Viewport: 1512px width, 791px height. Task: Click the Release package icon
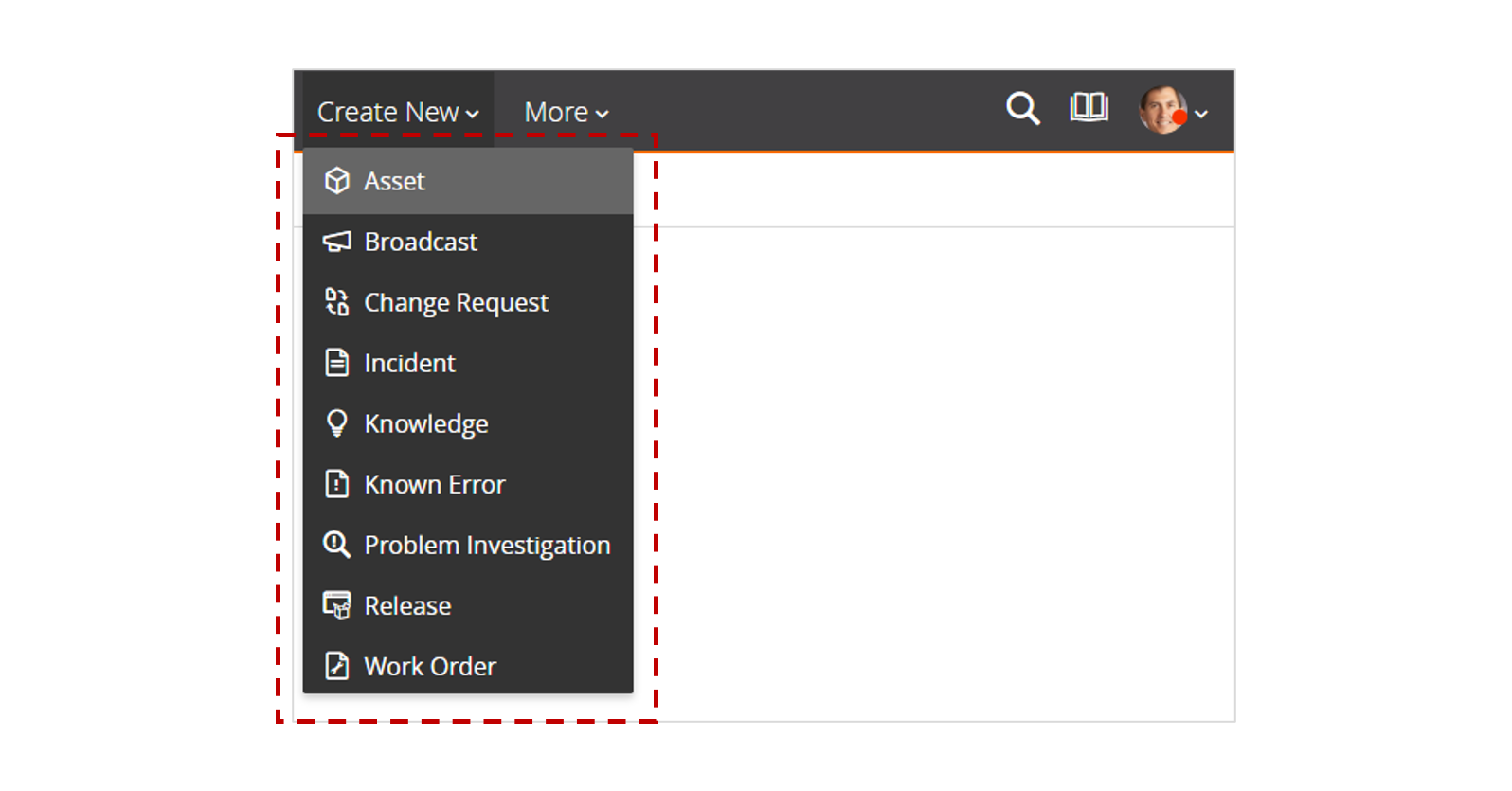tap(336, 604)
